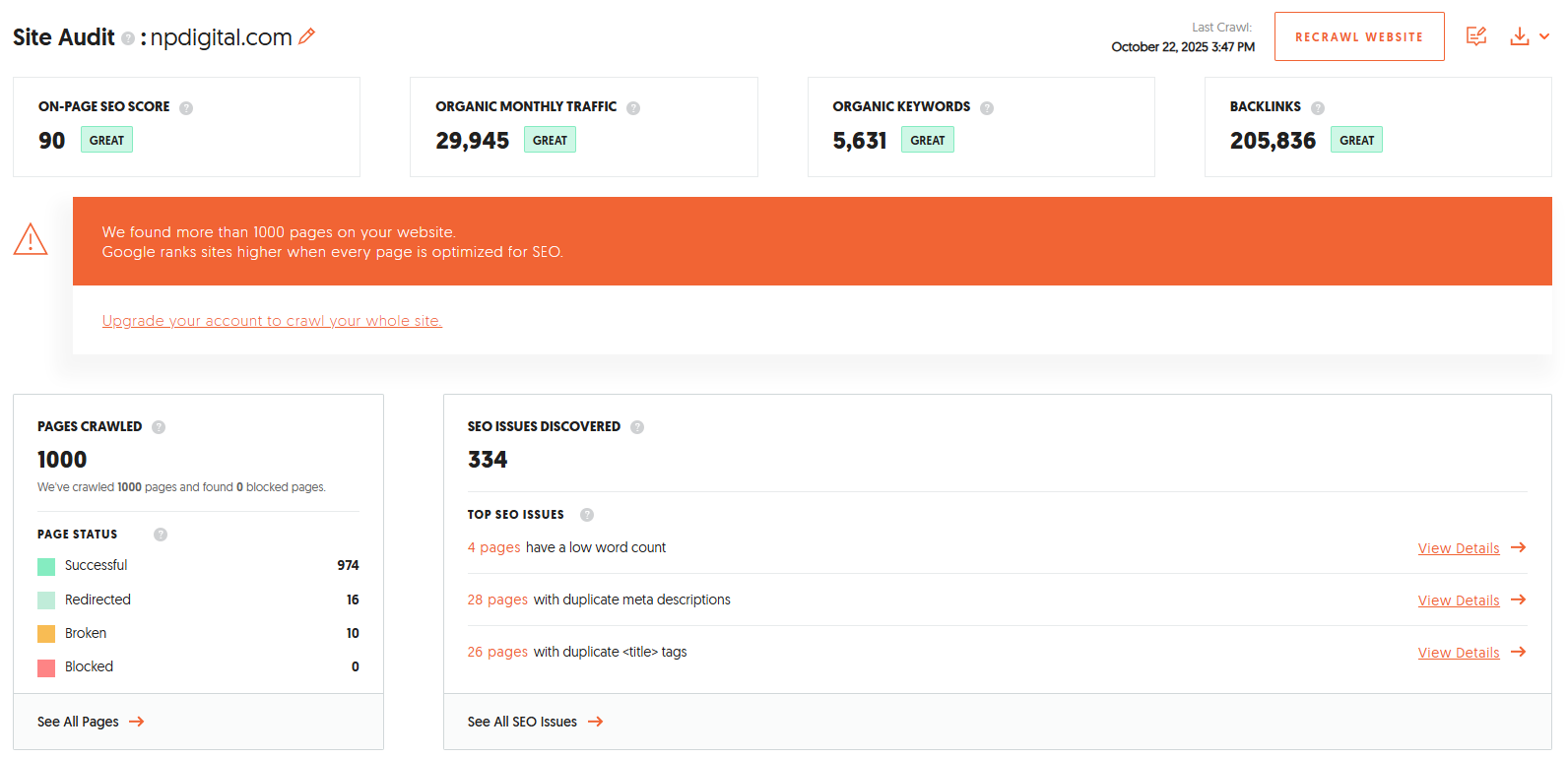Show Backlinks help icon

pos(1318,108)
